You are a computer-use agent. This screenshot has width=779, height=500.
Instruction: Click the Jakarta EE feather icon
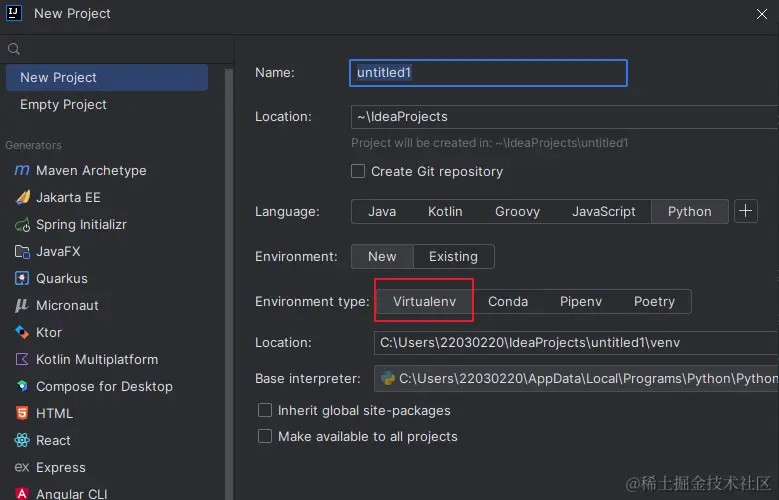pos(22,197)
